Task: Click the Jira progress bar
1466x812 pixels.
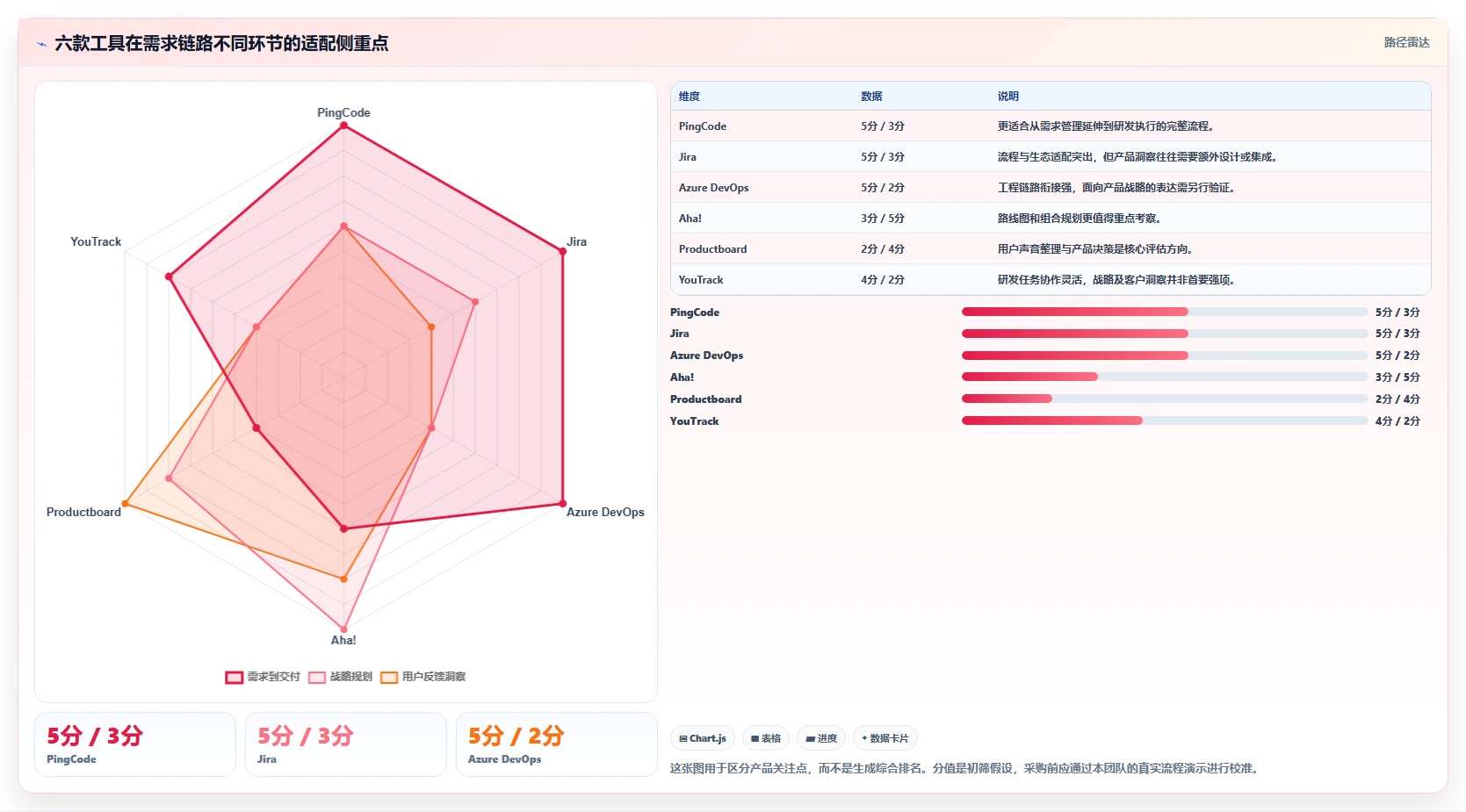Action: coord(1165,334)
